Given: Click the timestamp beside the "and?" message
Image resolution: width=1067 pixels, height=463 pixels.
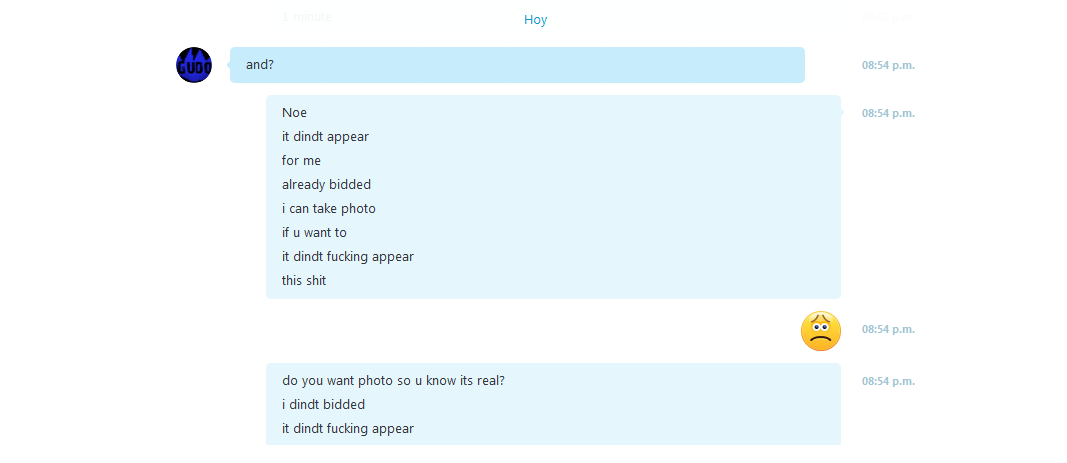Looking at the screenshot, I should 888,65.
